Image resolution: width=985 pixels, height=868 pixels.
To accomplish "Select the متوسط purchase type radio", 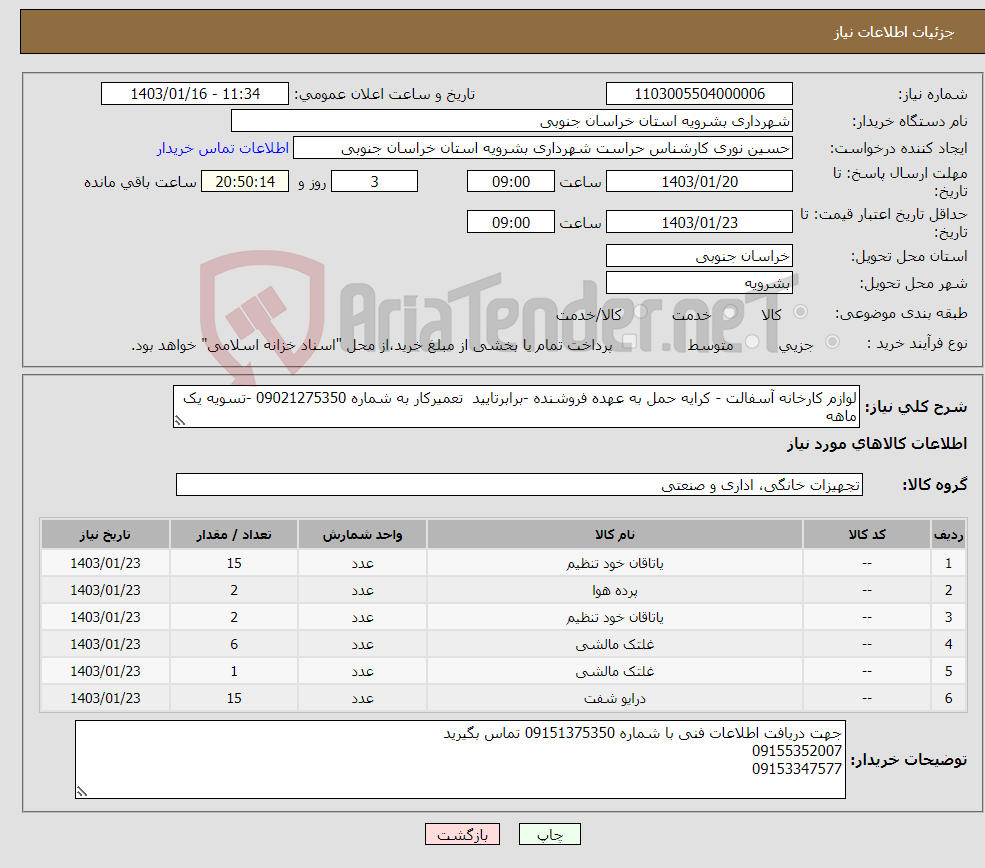I will [752, 342].
